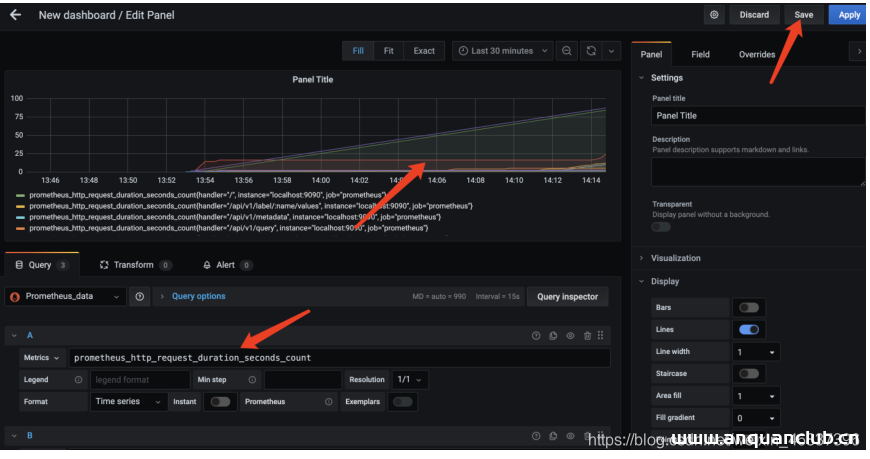Refresh the dashboard with the refresh icon
870x459 pixels.
tap(592, 51)
